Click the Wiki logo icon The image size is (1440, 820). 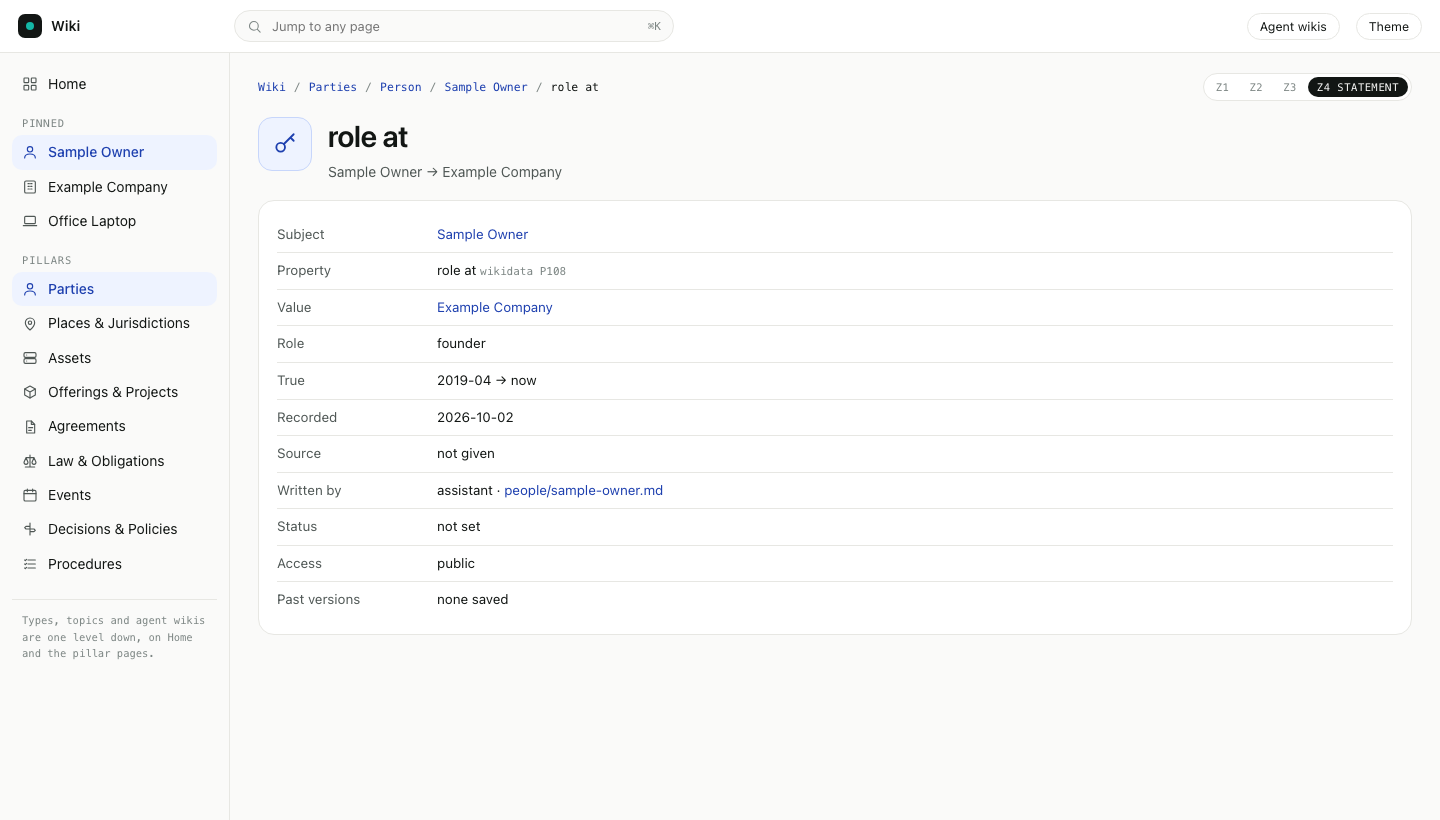pos(30,26)
